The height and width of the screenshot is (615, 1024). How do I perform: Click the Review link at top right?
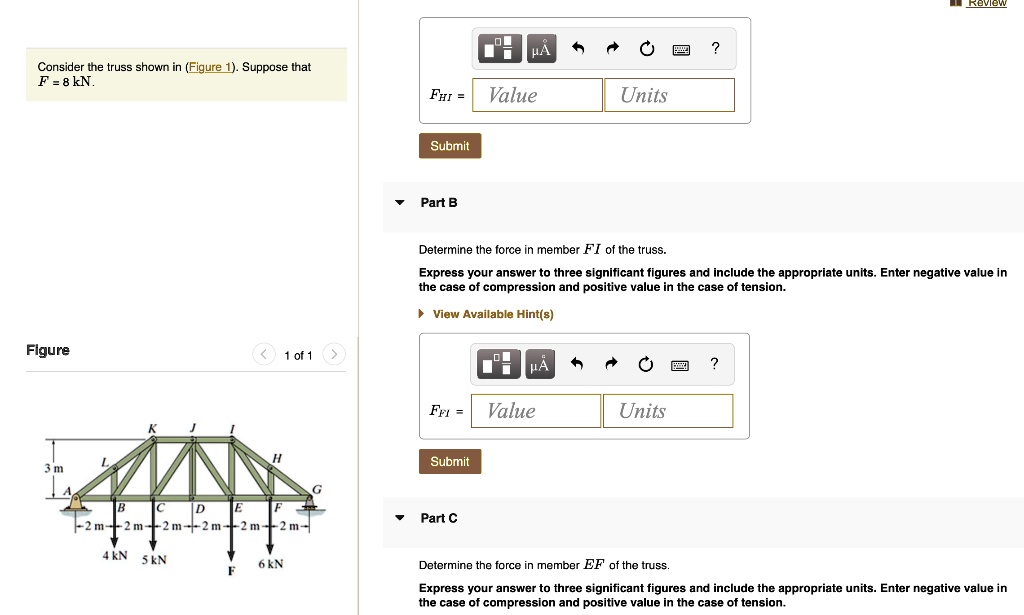tap(987, 3)
